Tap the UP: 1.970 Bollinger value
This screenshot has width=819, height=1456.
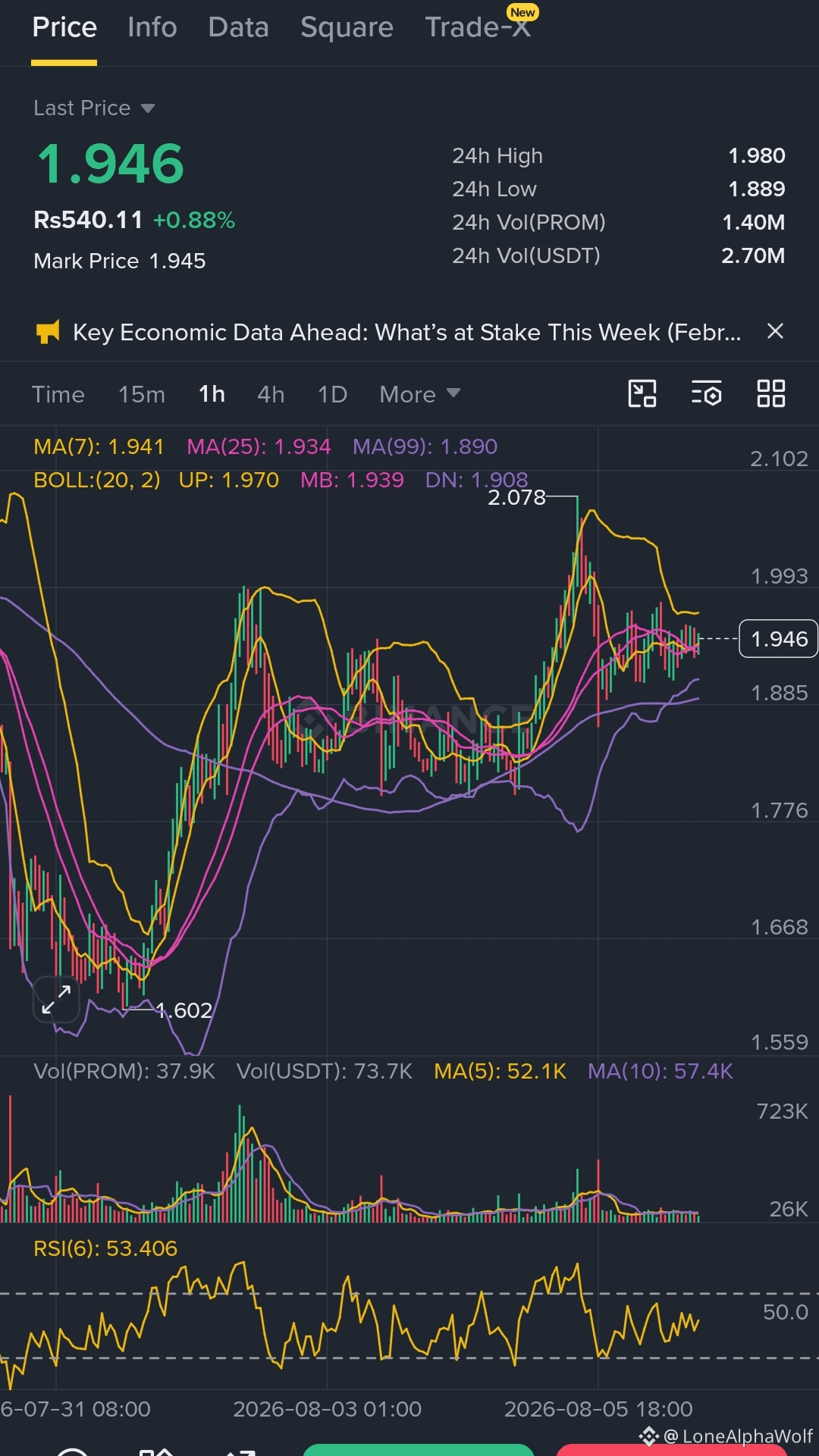tap(228, 480)
